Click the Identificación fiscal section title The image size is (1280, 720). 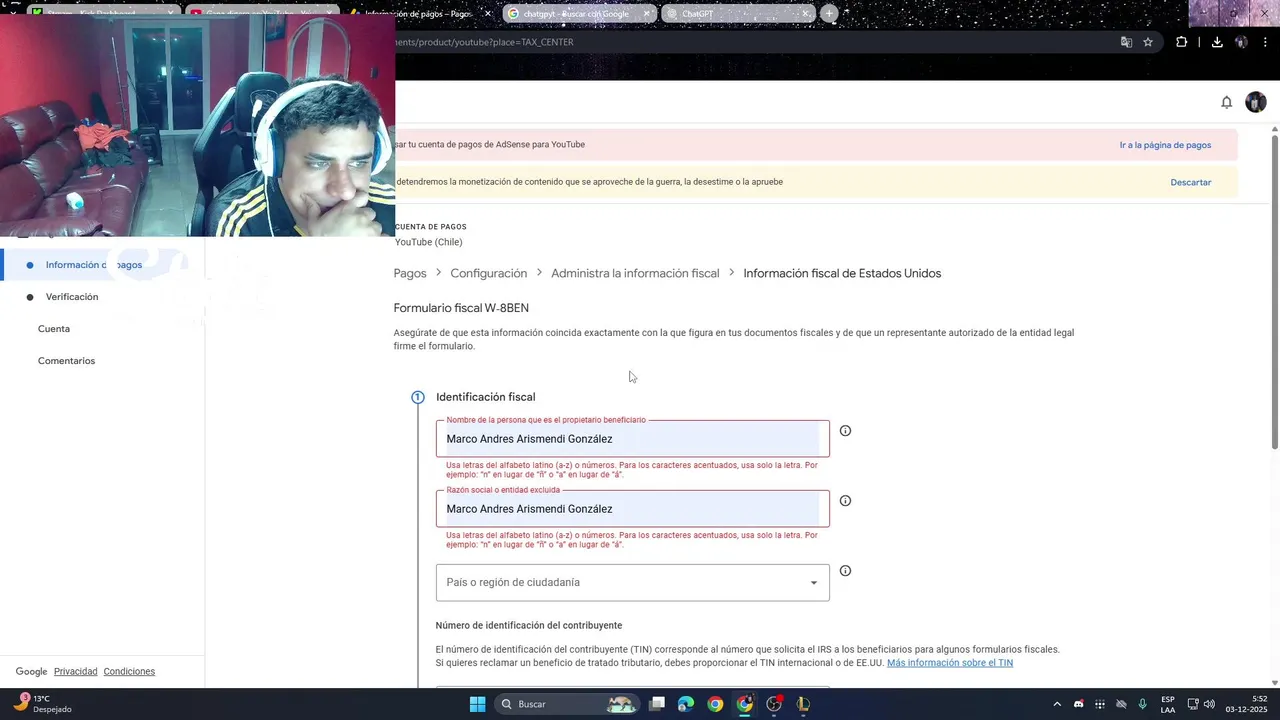point(485,397)
